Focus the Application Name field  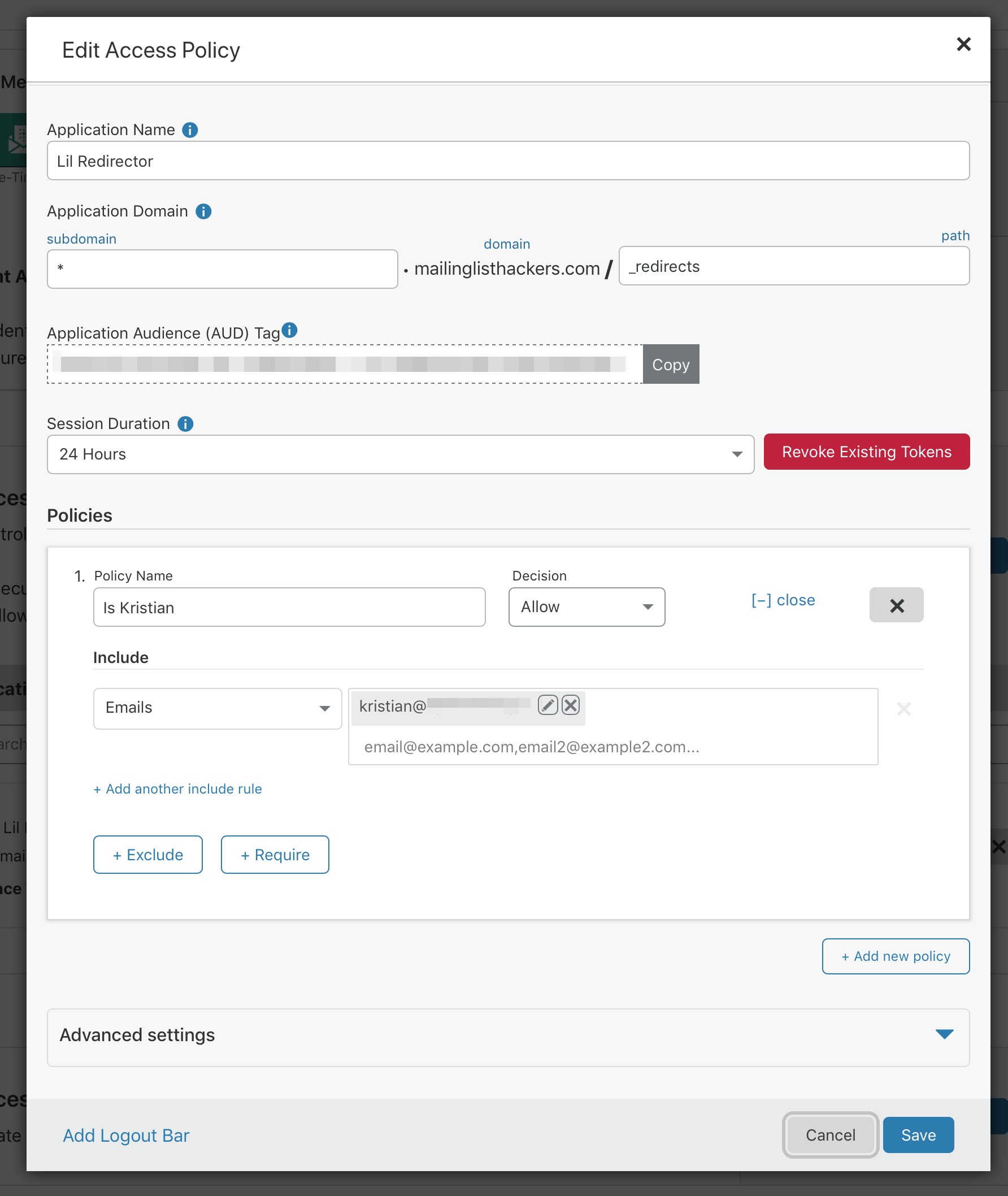[508, 161]
